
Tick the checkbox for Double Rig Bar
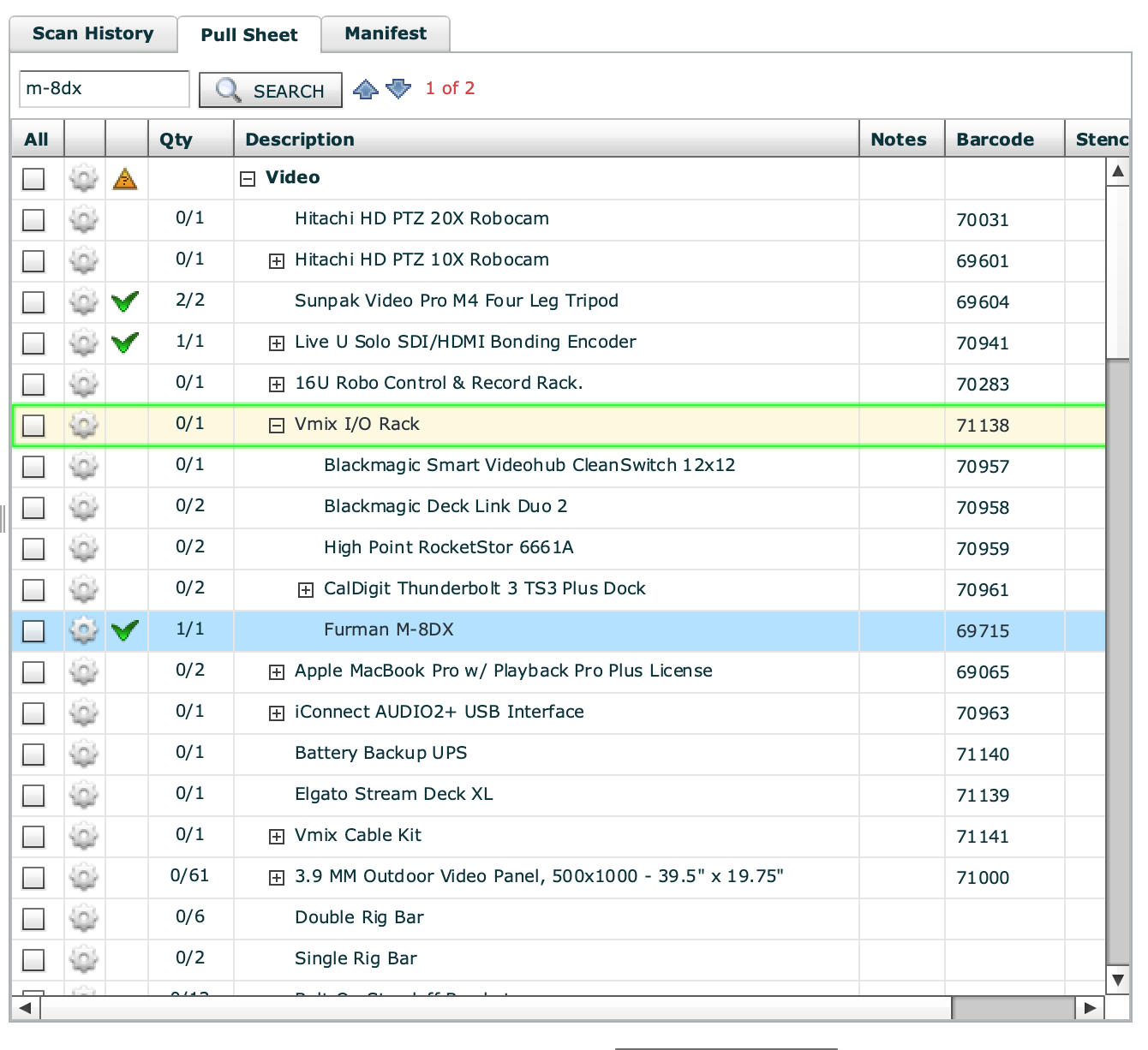point(33,919)
